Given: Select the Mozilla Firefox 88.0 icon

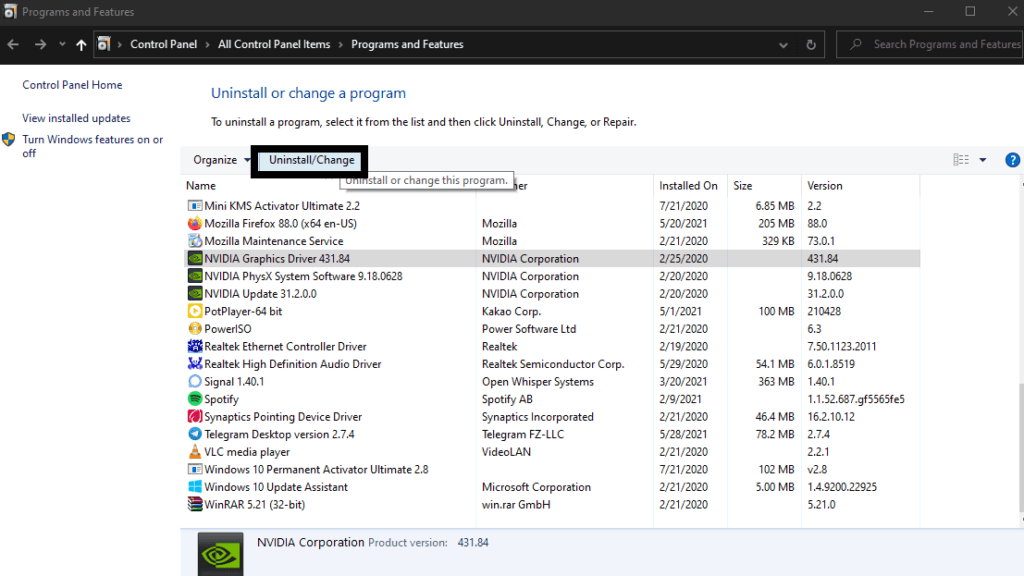Looking at the screenshot, I should pos(195,223).
